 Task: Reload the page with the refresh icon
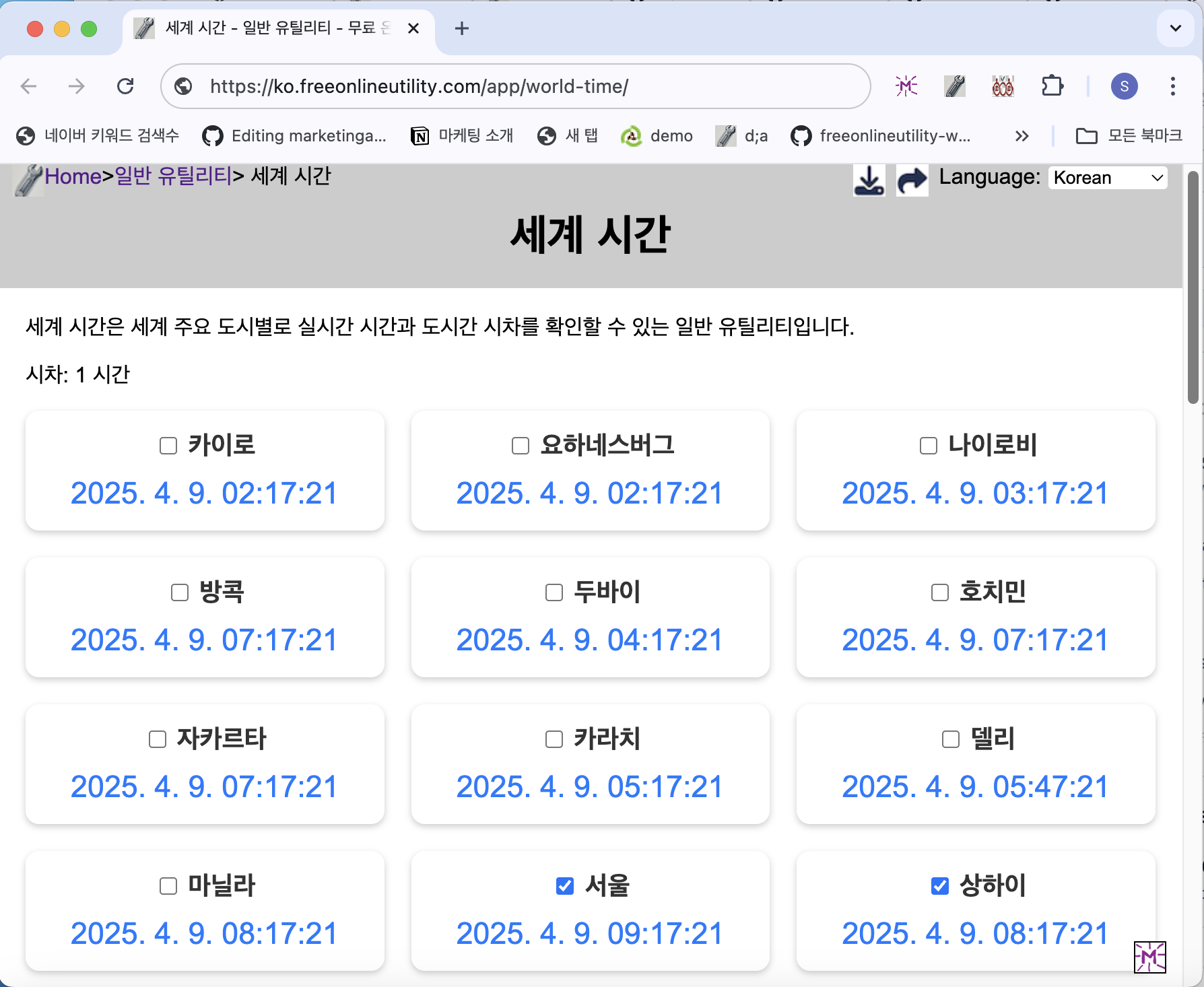tap(125, 86)
